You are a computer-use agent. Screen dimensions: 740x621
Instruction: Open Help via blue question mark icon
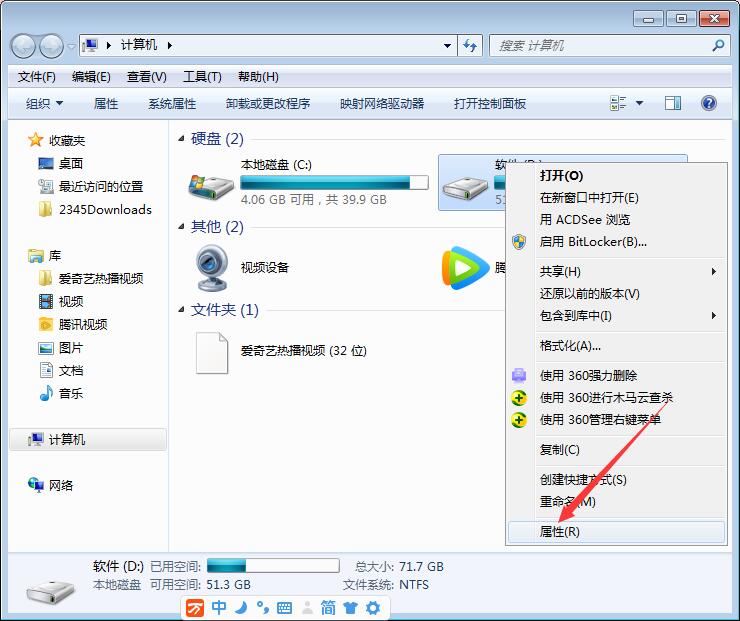(x=708, y=103)
